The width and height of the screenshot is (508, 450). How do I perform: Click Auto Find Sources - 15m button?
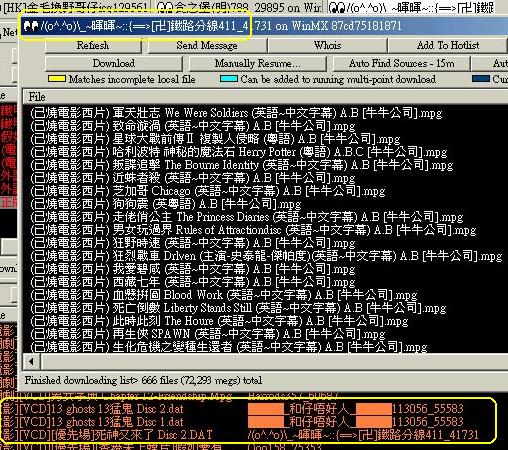tap(401, 63)
